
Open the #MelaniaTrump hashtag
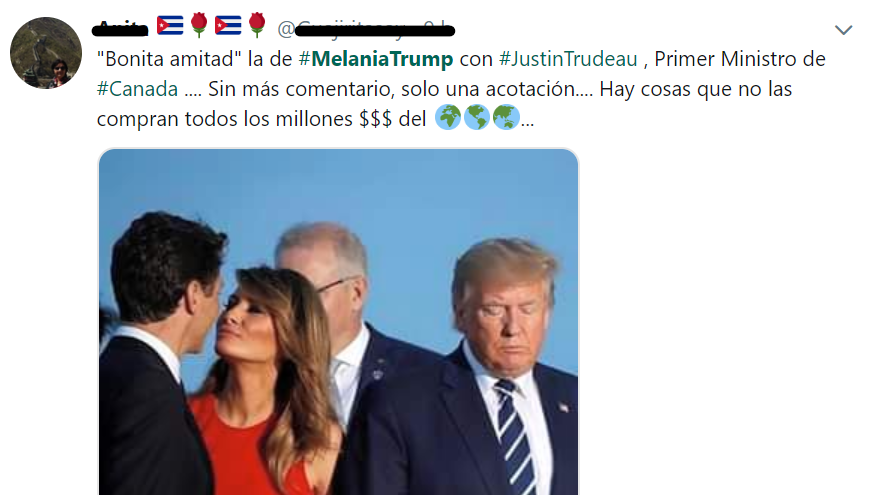376,59
